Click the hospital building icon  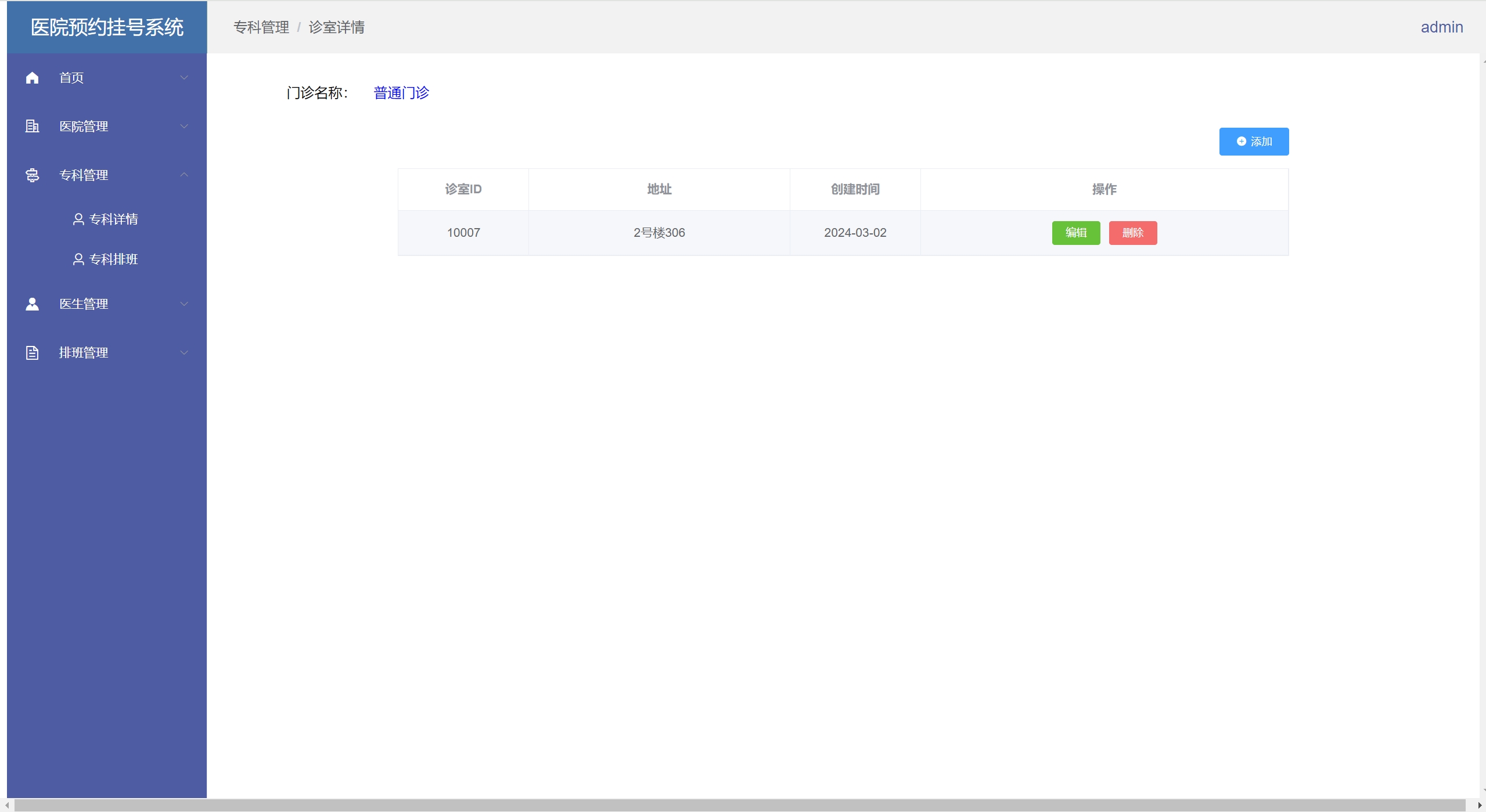tap(33, 126)
